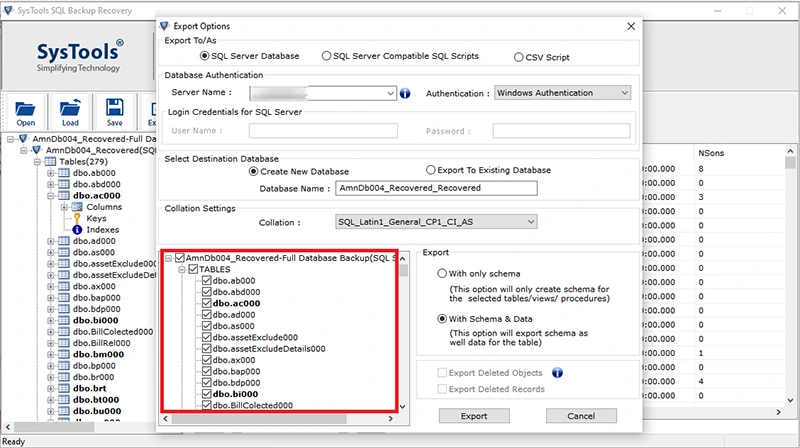
Task: Click the User Name input field
Action: [x=323, y=131]
